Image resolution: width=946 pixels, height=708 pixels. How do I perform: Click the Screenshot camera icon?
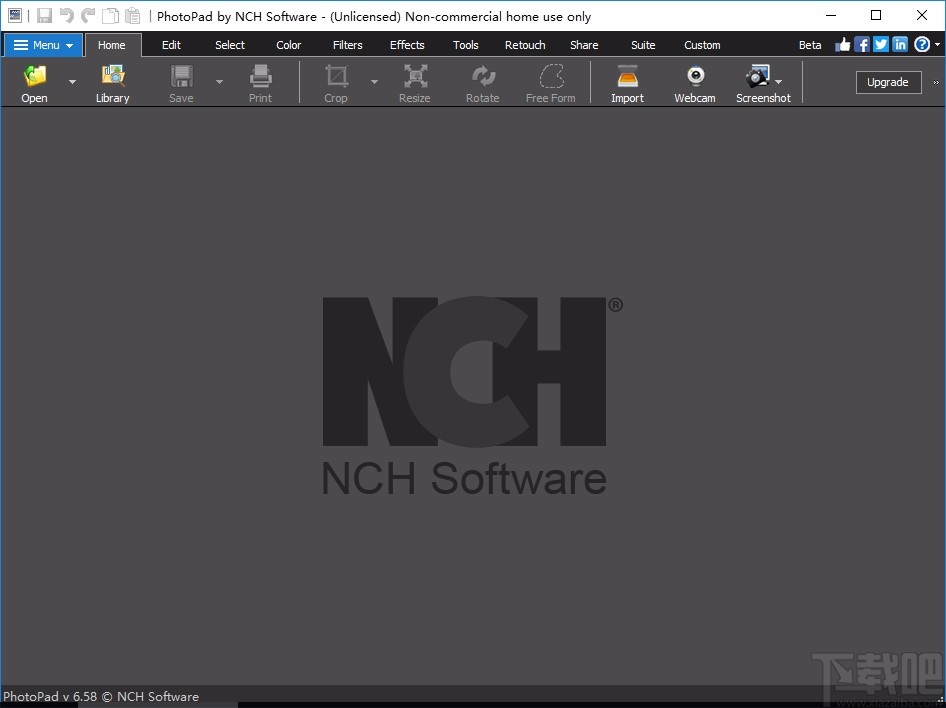coord(757,76)
